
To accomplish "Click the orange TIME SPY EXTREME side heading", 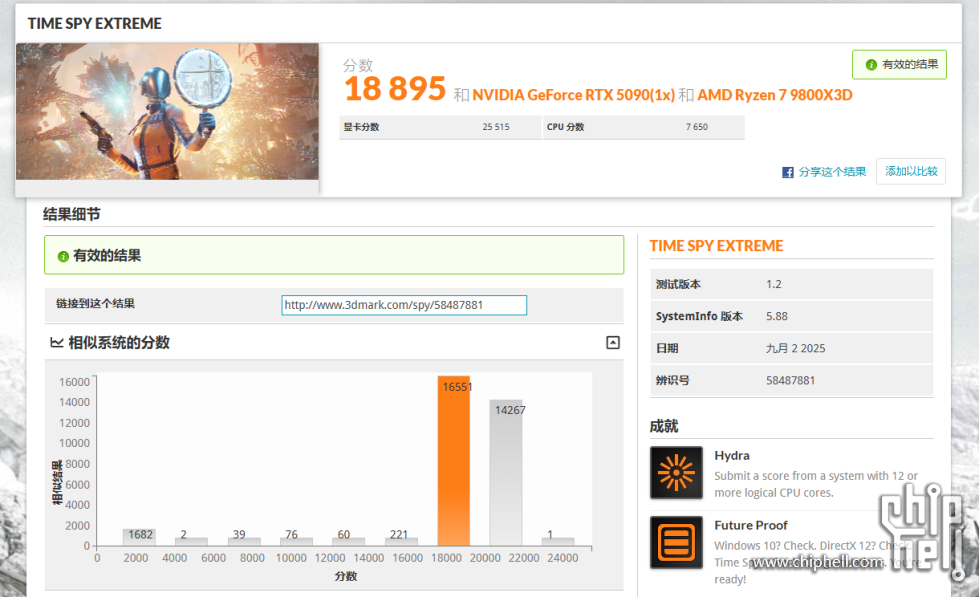I will [716, 246].
